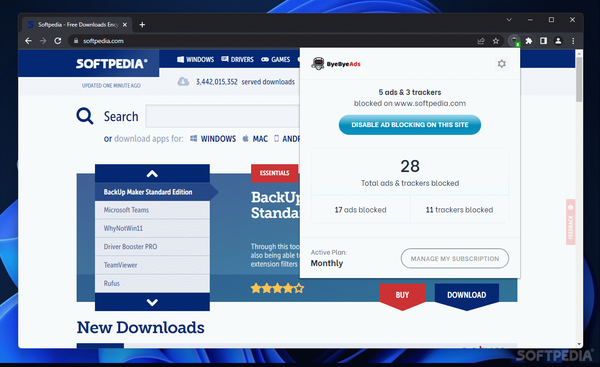The height and width of the screenshot is (367, 600).
Task: Click the MAC apps link under search
Action: [x=255, y=139]
